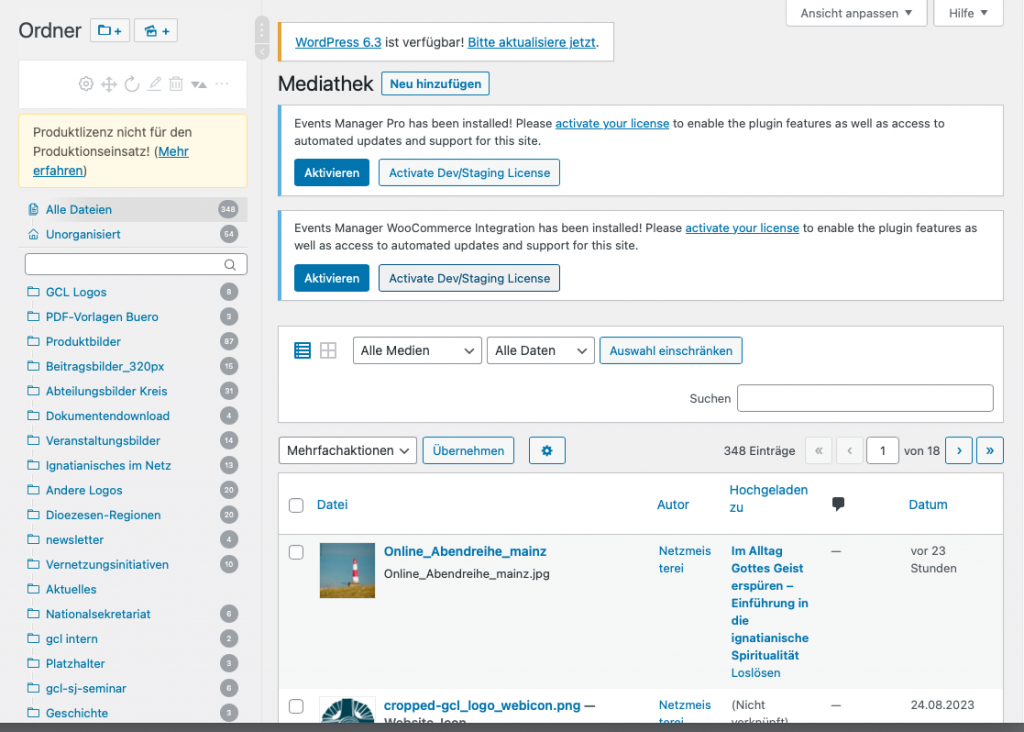This screenshot has height=732, width=1024.
Task: Click the 'Bitte aktualisiere jetzt' link
Action: (531, 43)
